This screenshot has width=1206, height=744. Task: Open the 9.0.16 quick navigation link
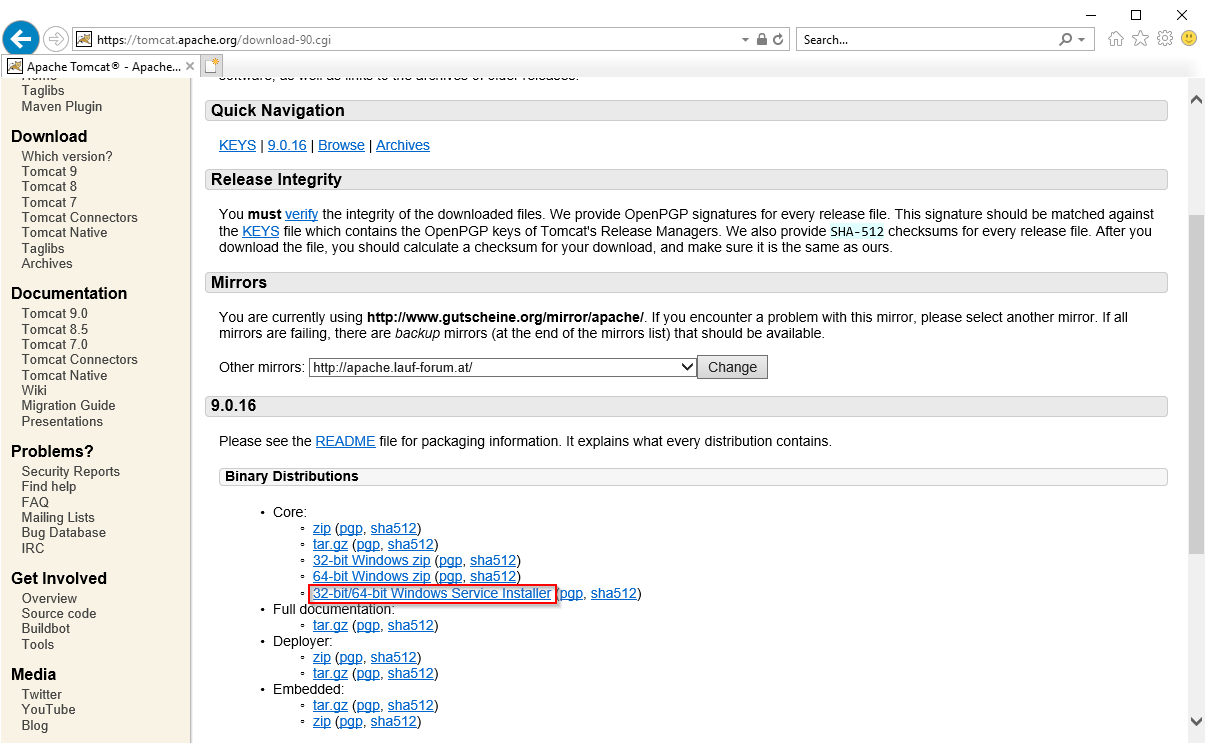click(x=287, y=145)
